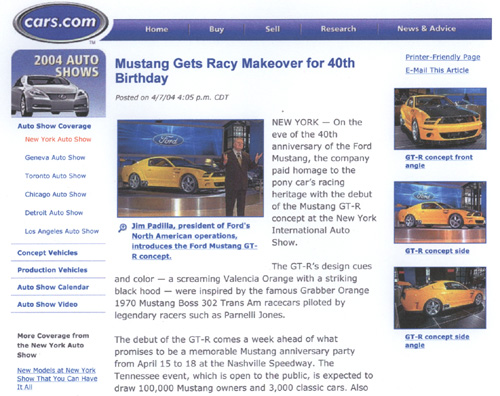
Task: Click the article headline 'Mustang Gets Racy Makeover'
Action: point(235,71)
